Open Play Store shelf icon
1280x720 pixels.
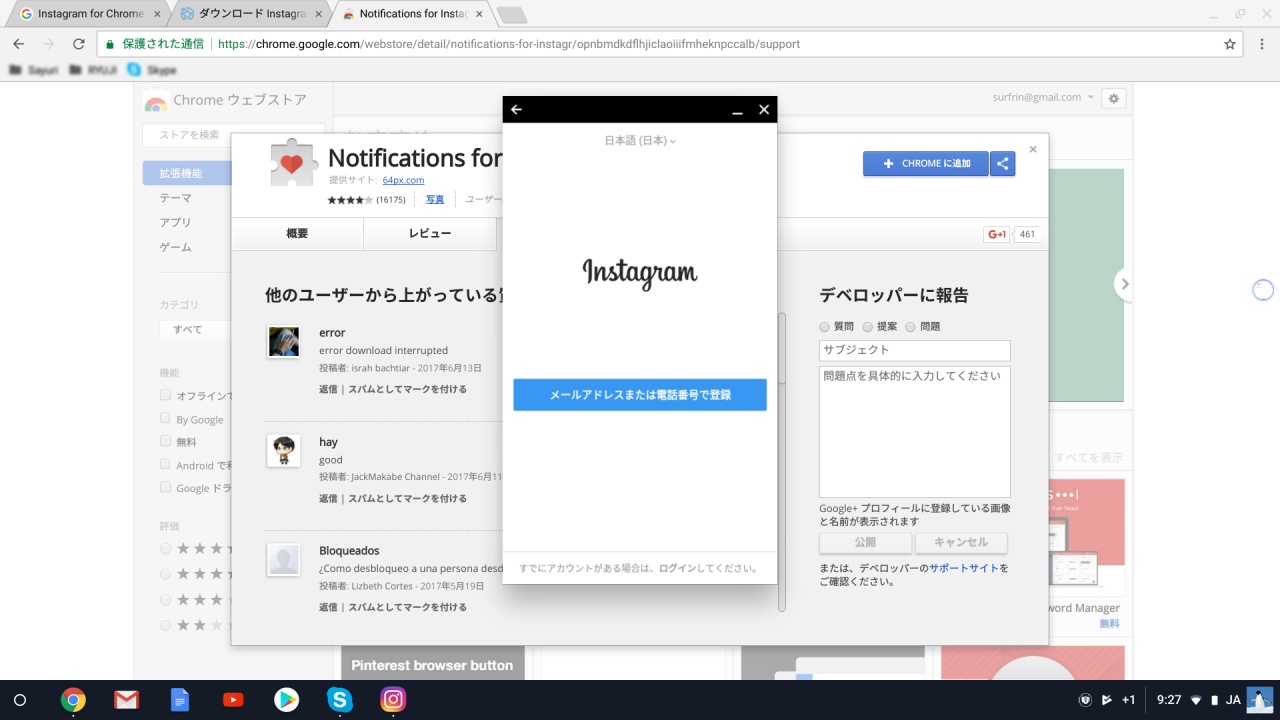pos(286,700)
